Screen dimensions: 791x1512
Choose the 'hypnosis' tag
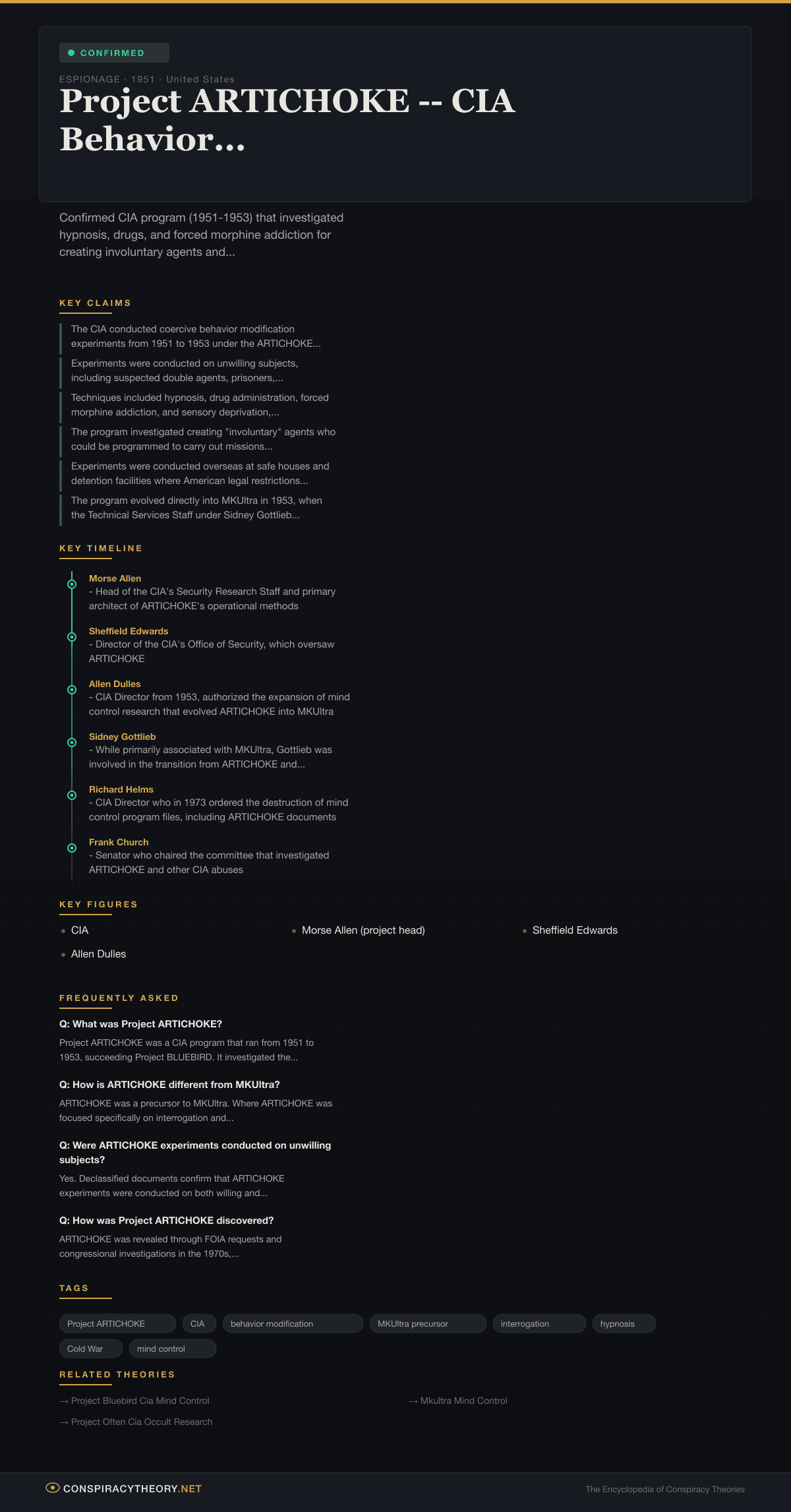click(624, 1323)
